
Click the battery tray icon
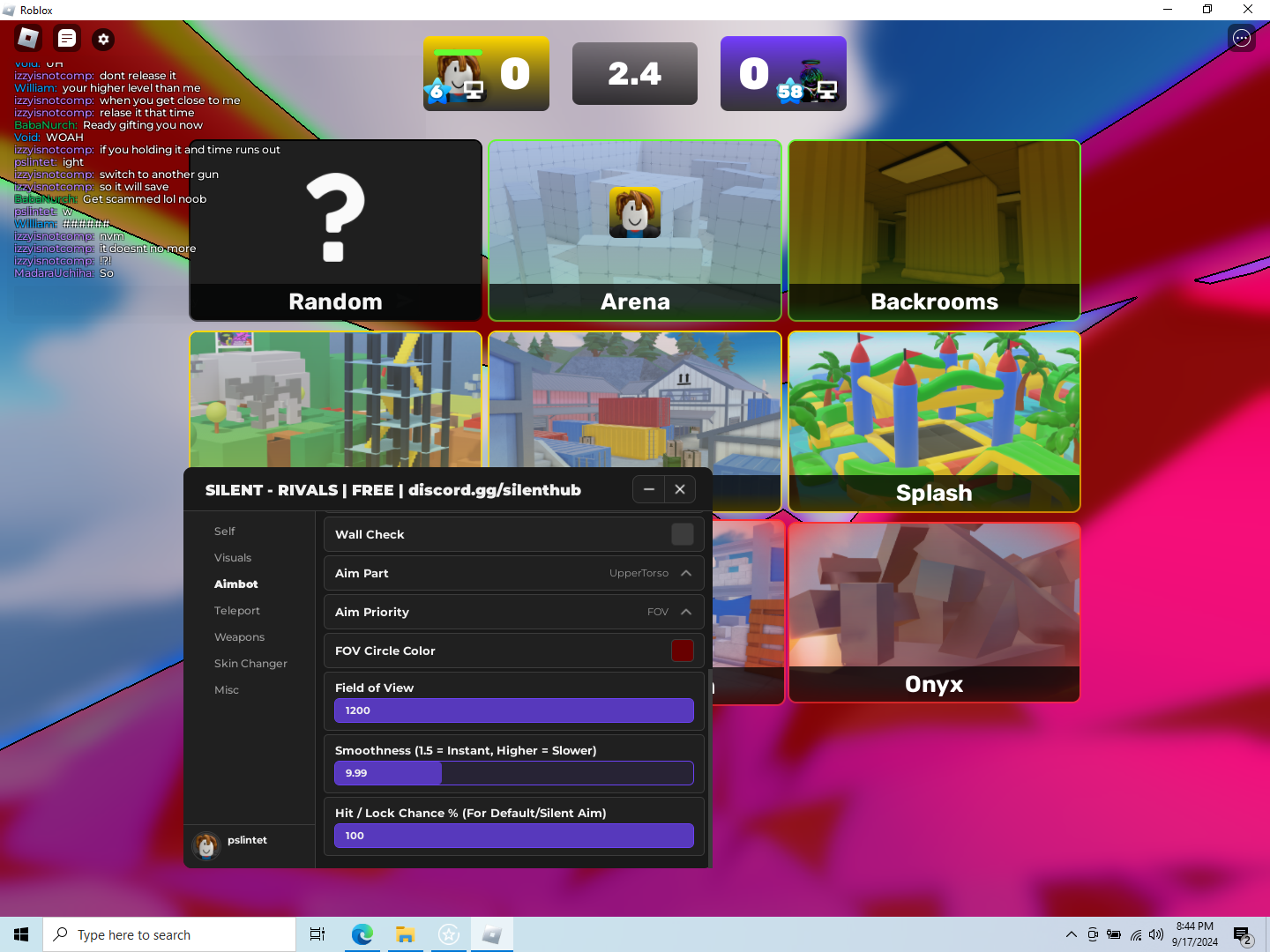point(1114,934)
